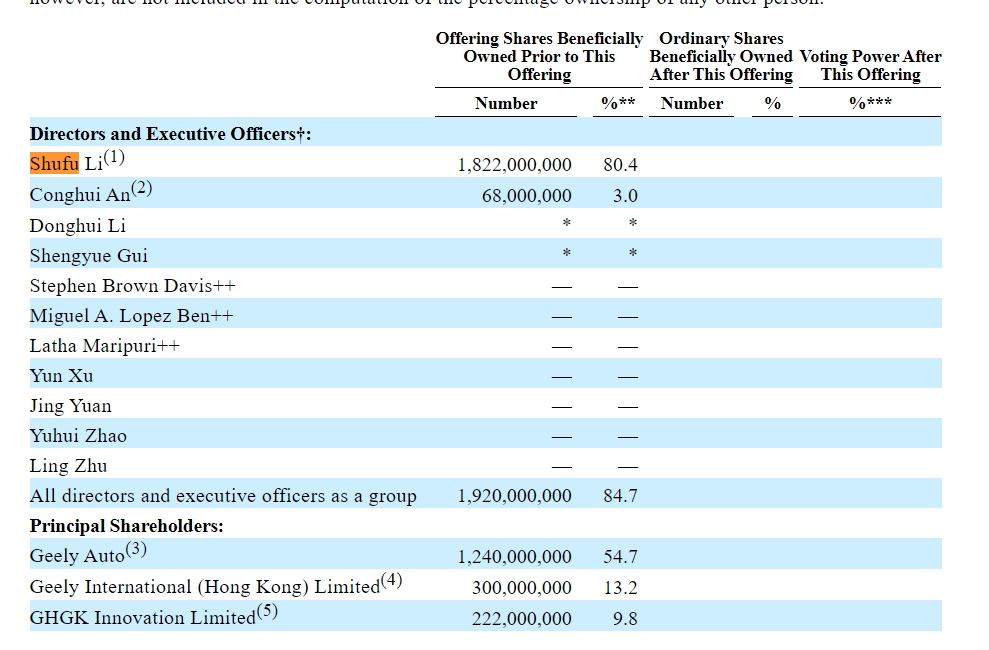Click the group total 1,920,000,000
989x650 pixels.
(515, 496)
